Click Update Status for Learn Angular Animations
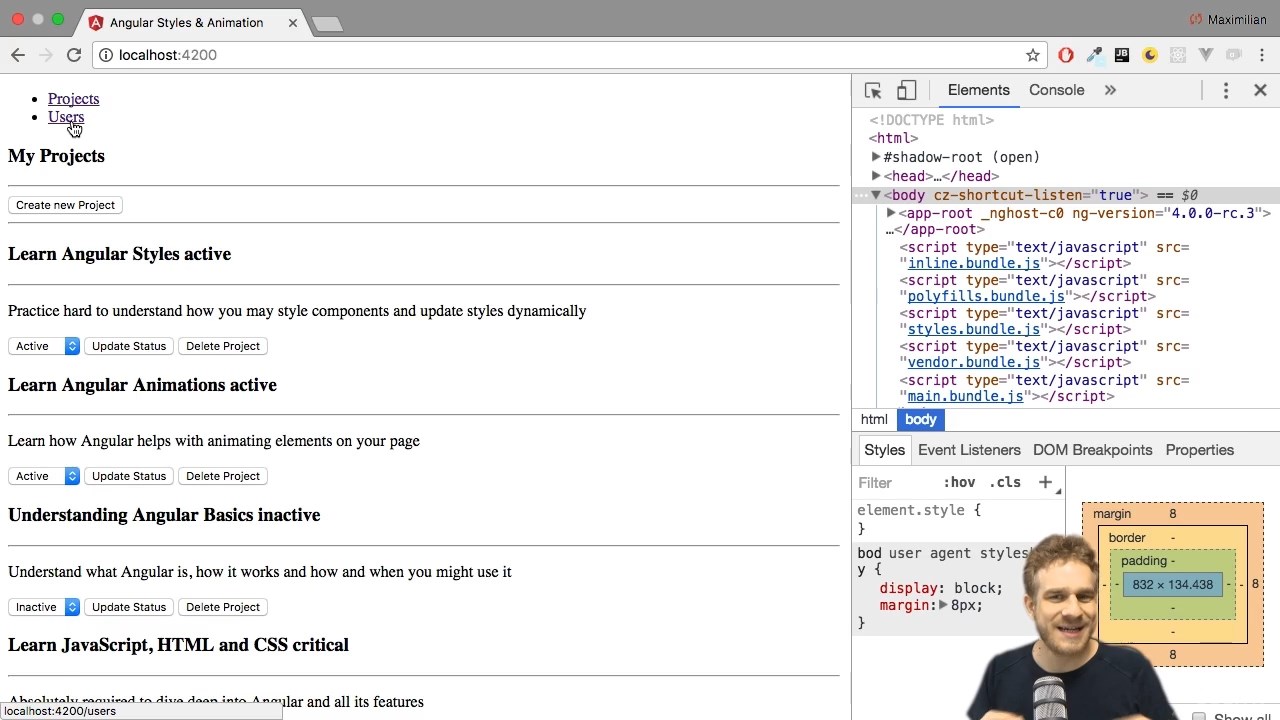1280x720 pixels. click(129, 476)
